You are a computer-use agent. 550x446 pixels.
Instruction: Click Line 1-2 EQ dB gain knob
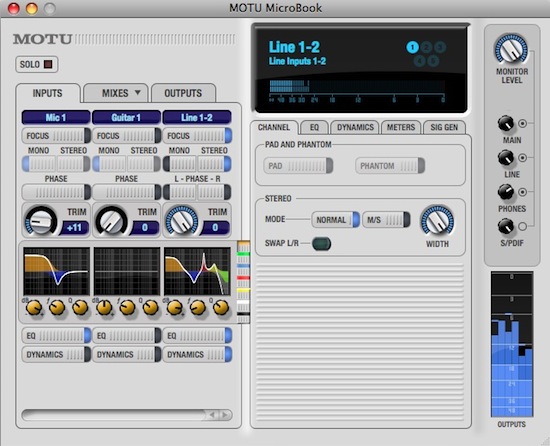(x=174, y=308)
